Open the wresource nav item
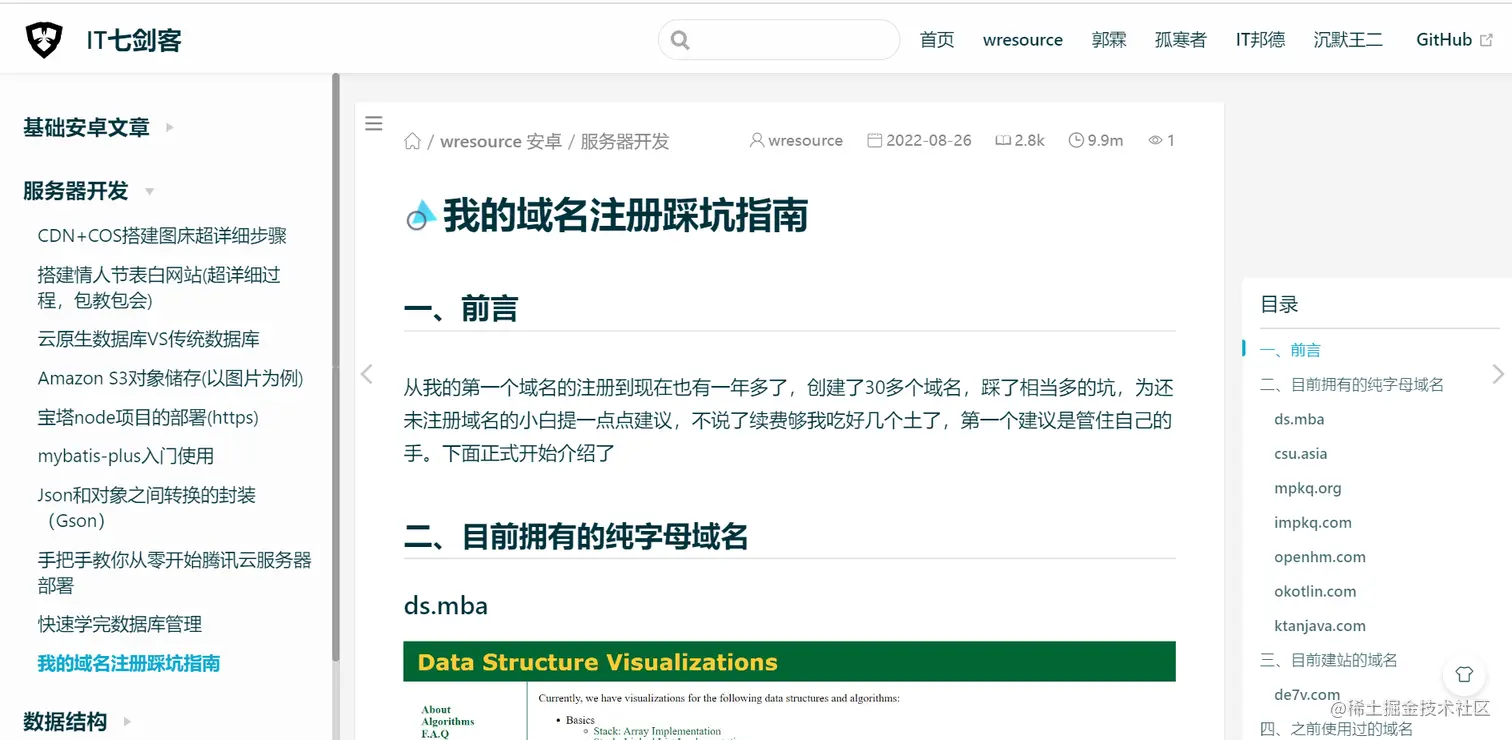 point(1023,40)
